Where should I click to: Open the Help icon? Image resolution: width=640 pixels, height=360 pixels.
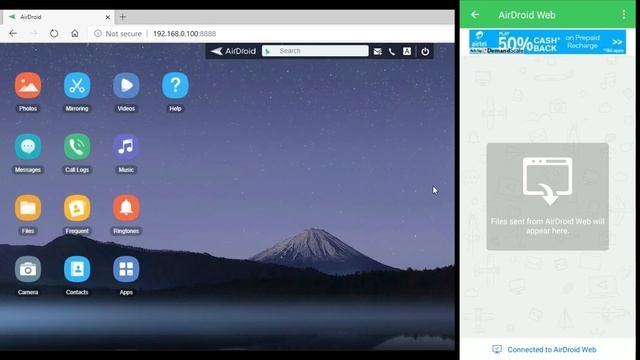pos(175,85)
